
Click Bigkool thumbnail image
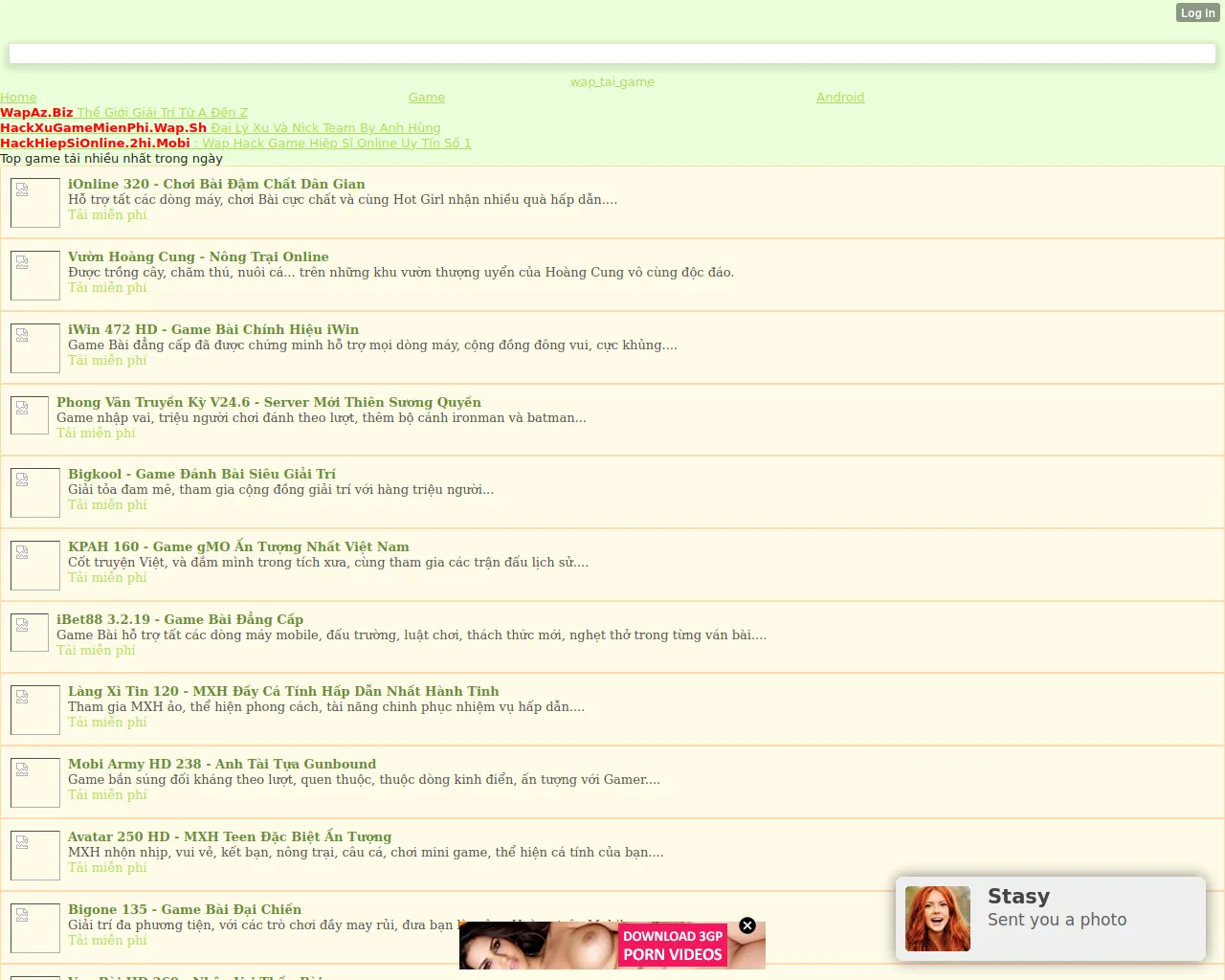coord(35,493)
